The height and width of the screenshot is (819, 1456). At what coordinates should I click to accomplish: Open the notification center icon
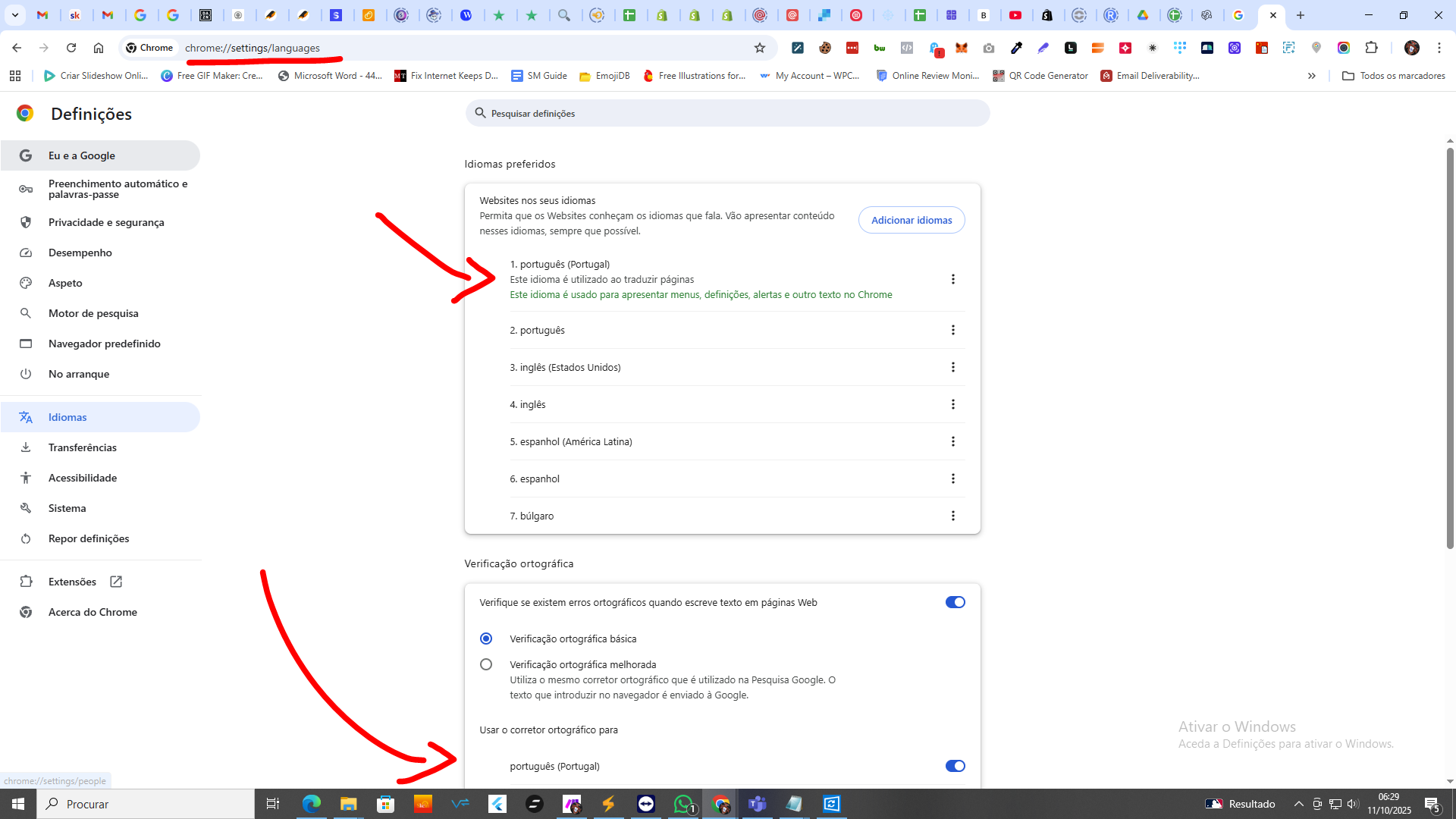pos(1432,804)
